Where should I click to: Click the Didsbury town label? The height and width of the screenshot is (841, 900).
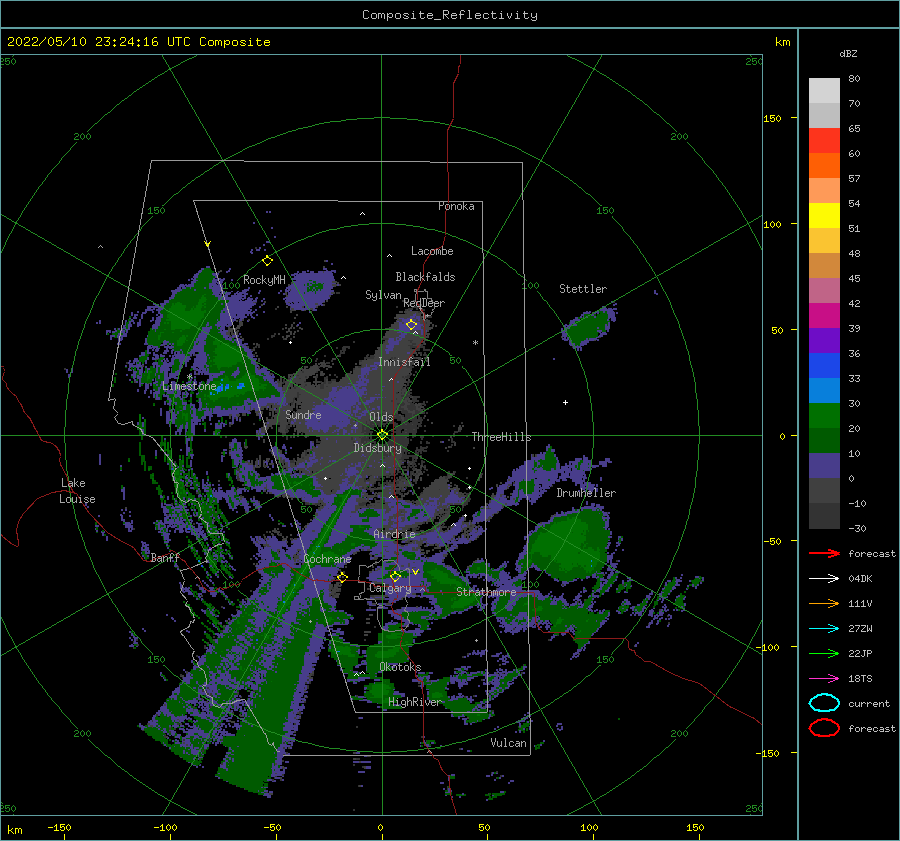click(x=378, y=448)
